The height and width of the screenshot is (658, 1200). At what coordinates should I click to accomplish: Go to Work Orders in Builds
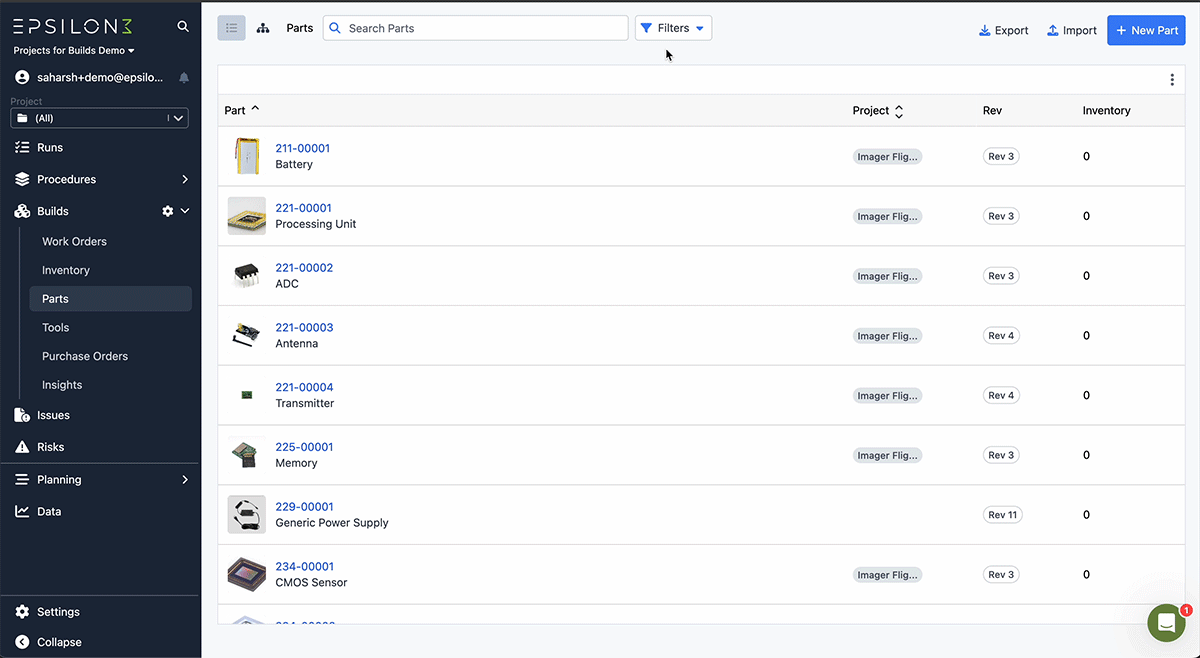(x=74, y=241)
